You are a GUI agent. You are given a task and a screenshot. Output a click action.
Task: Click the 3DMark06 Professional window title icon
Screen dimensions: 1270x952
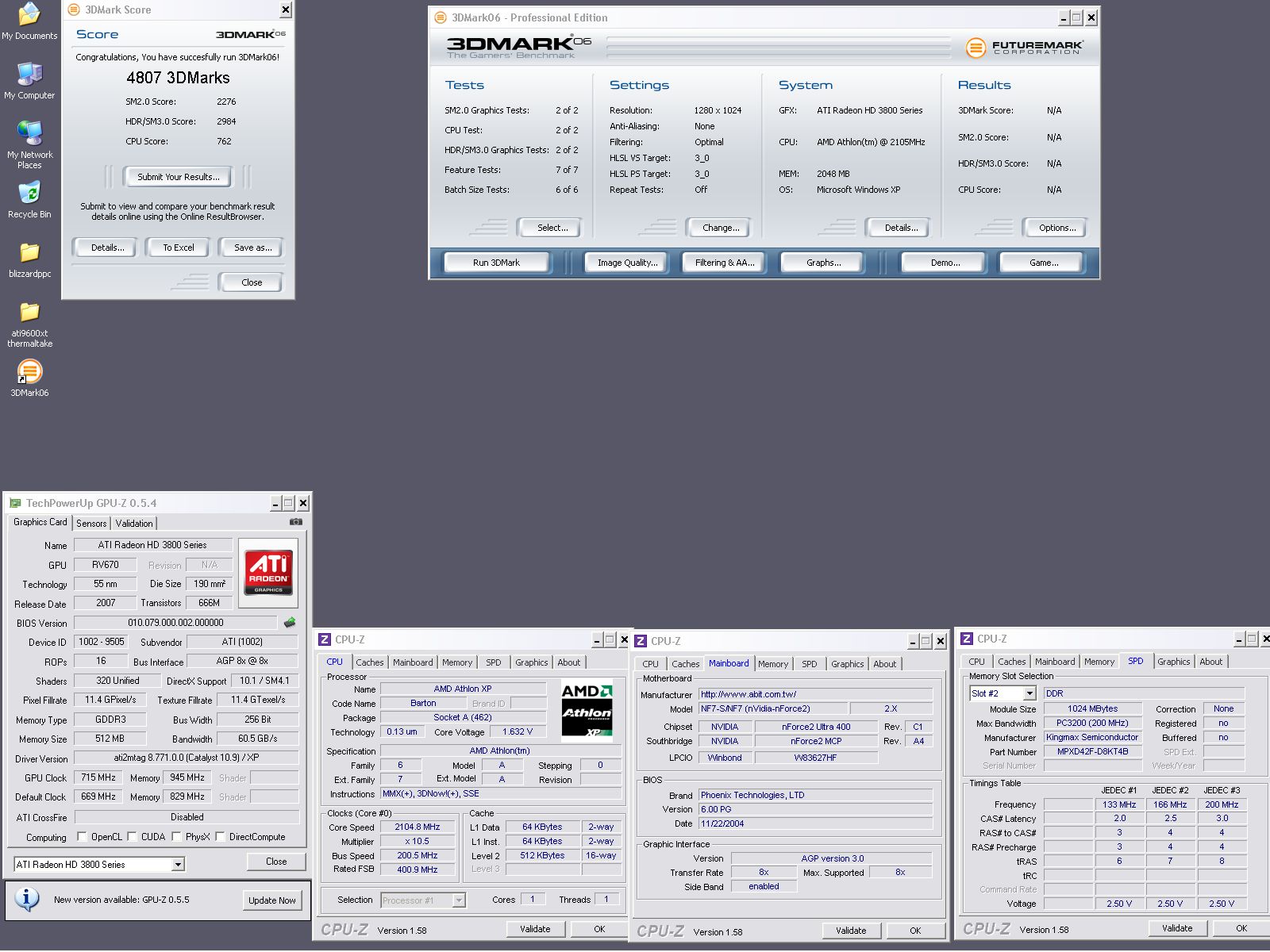tap(441, 17)
